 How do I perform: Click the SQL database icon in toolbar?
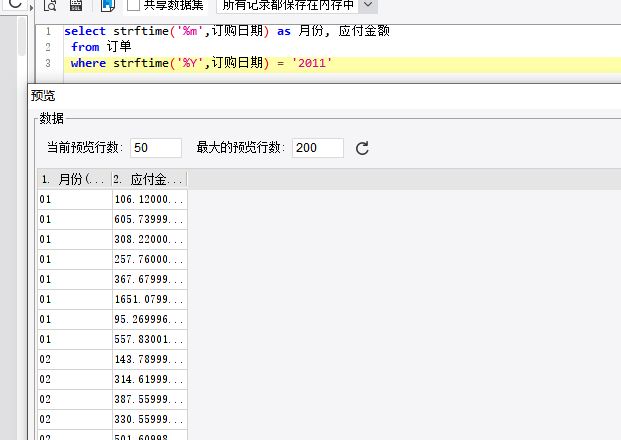coord(76,5)
